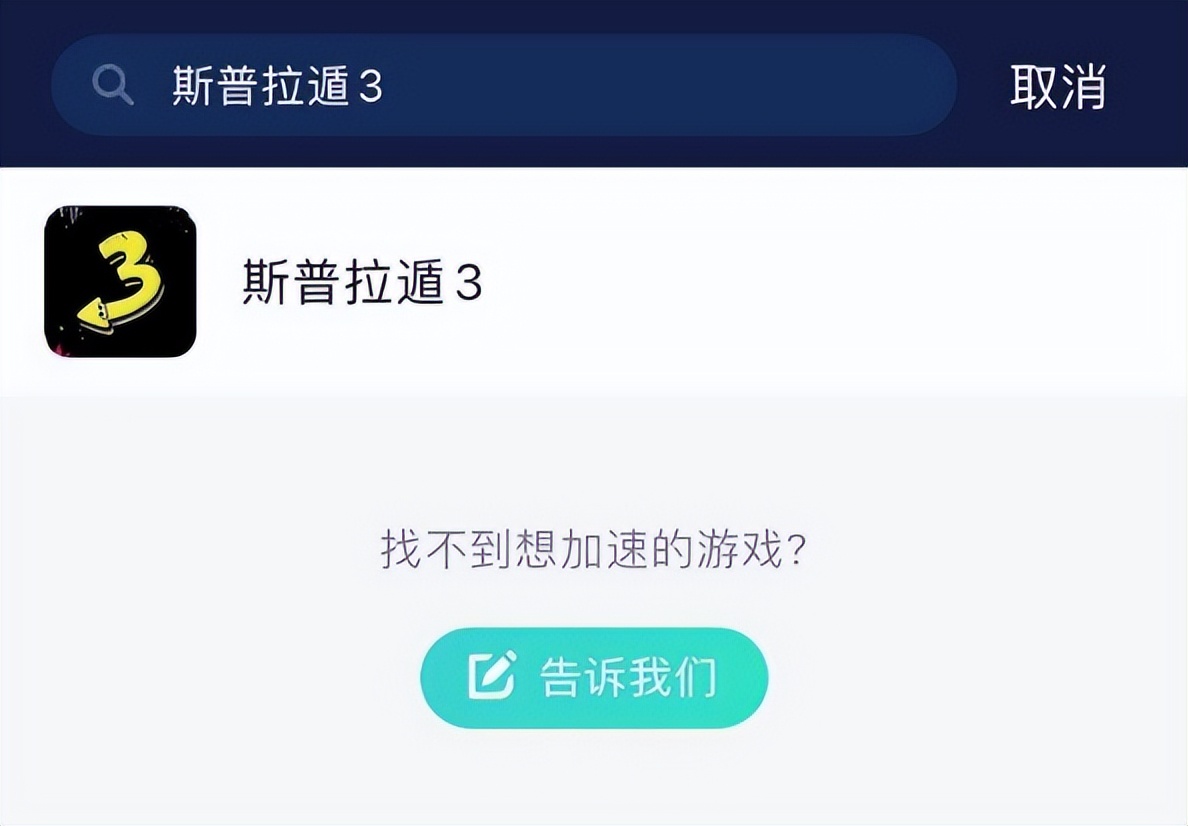
Task: Click the 找不到想加速的游戏? prompt text
Action: coord(592,549)
